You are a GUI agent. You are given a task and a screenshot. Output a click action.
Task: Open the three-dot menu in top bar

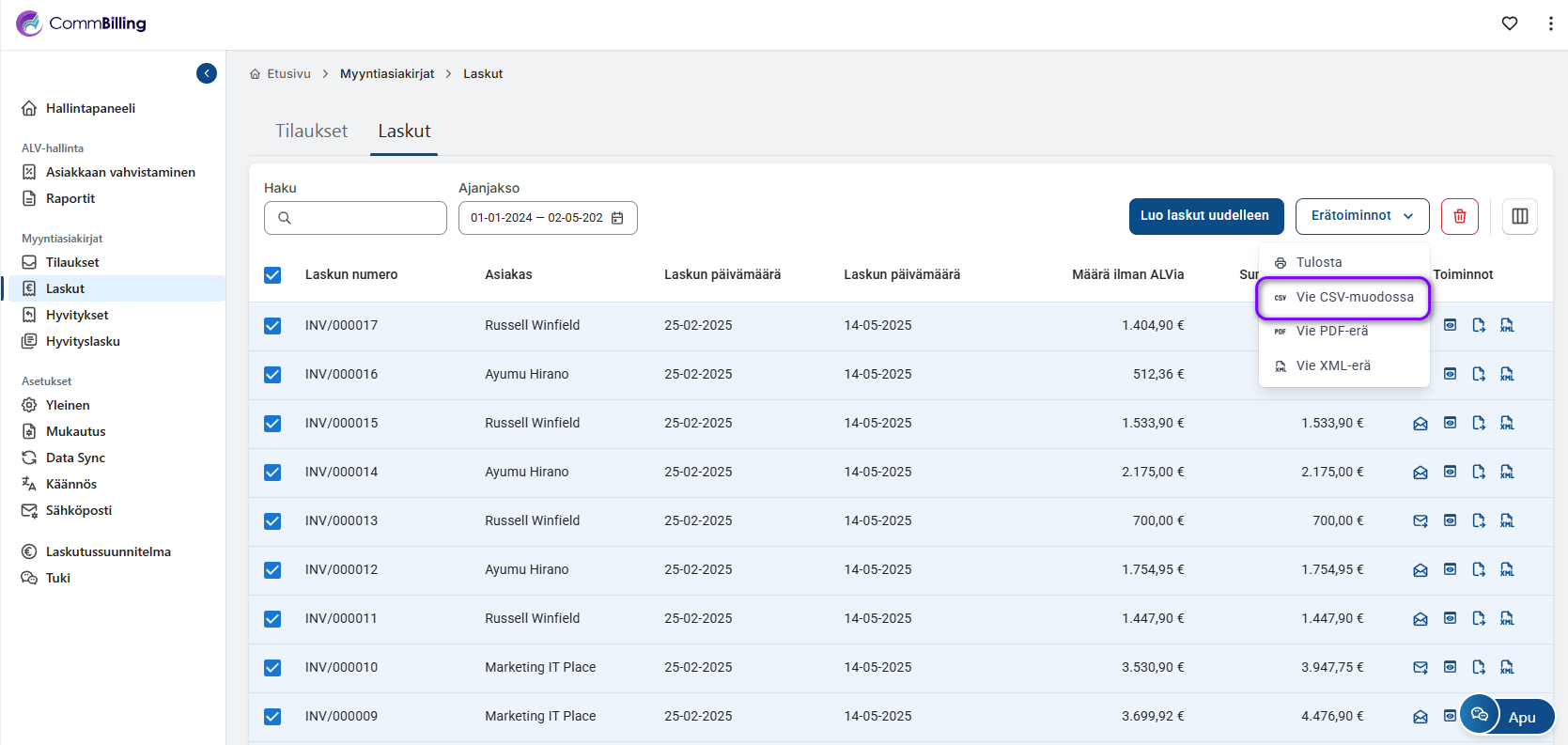click(1549, 23)
